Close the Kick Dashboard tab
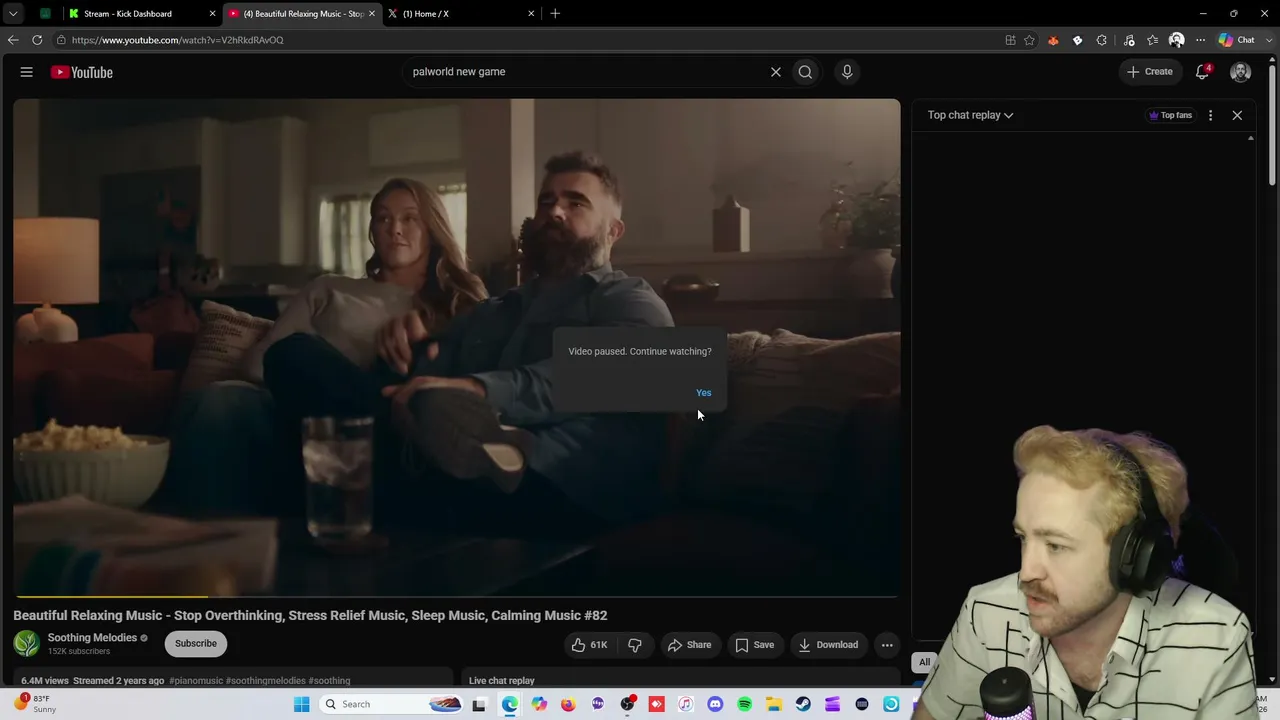The width and height of the screenshot is (1280, 720). point(212,14)
